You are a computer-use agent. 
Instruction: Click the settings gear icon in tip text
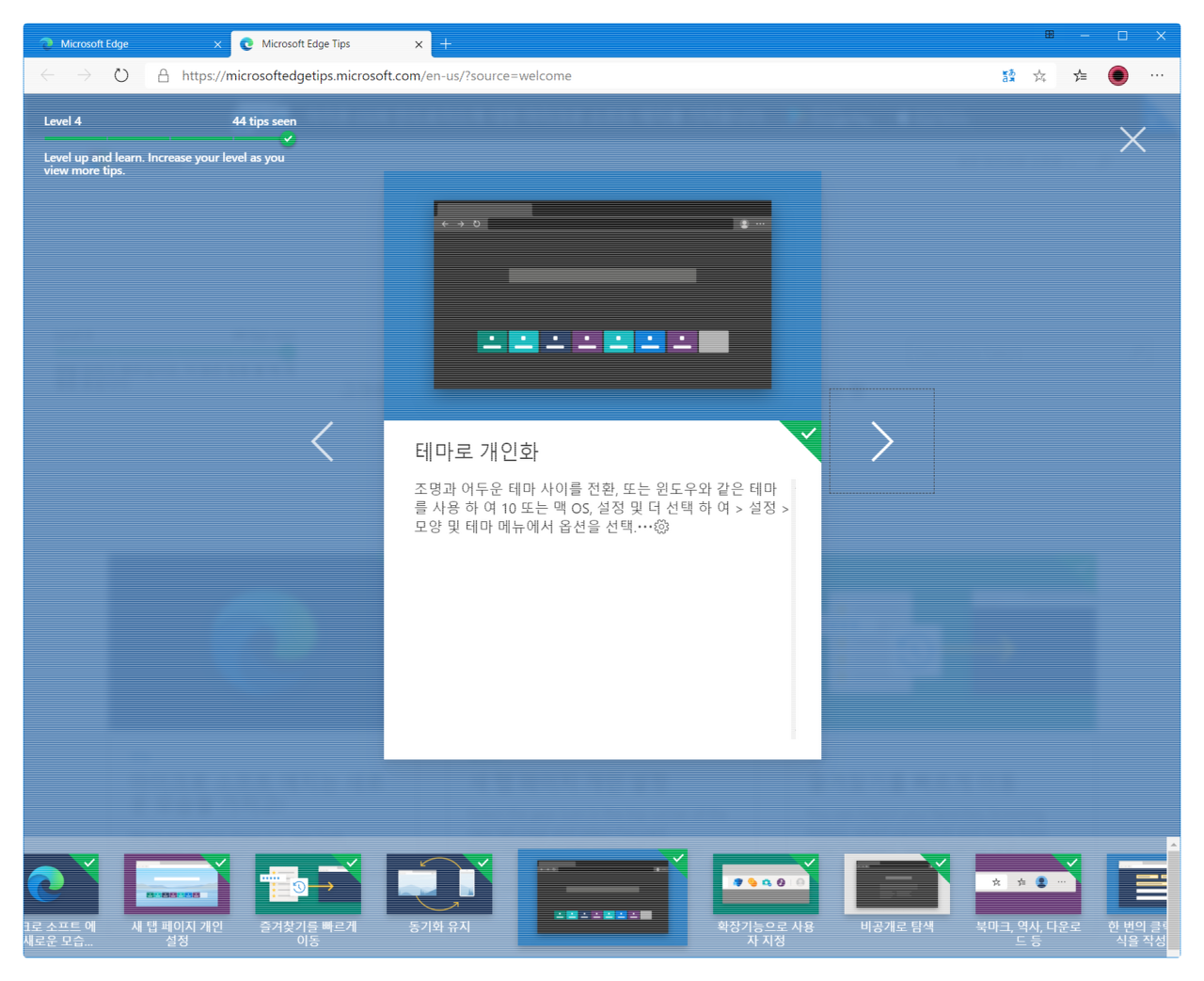coord(661,527)
